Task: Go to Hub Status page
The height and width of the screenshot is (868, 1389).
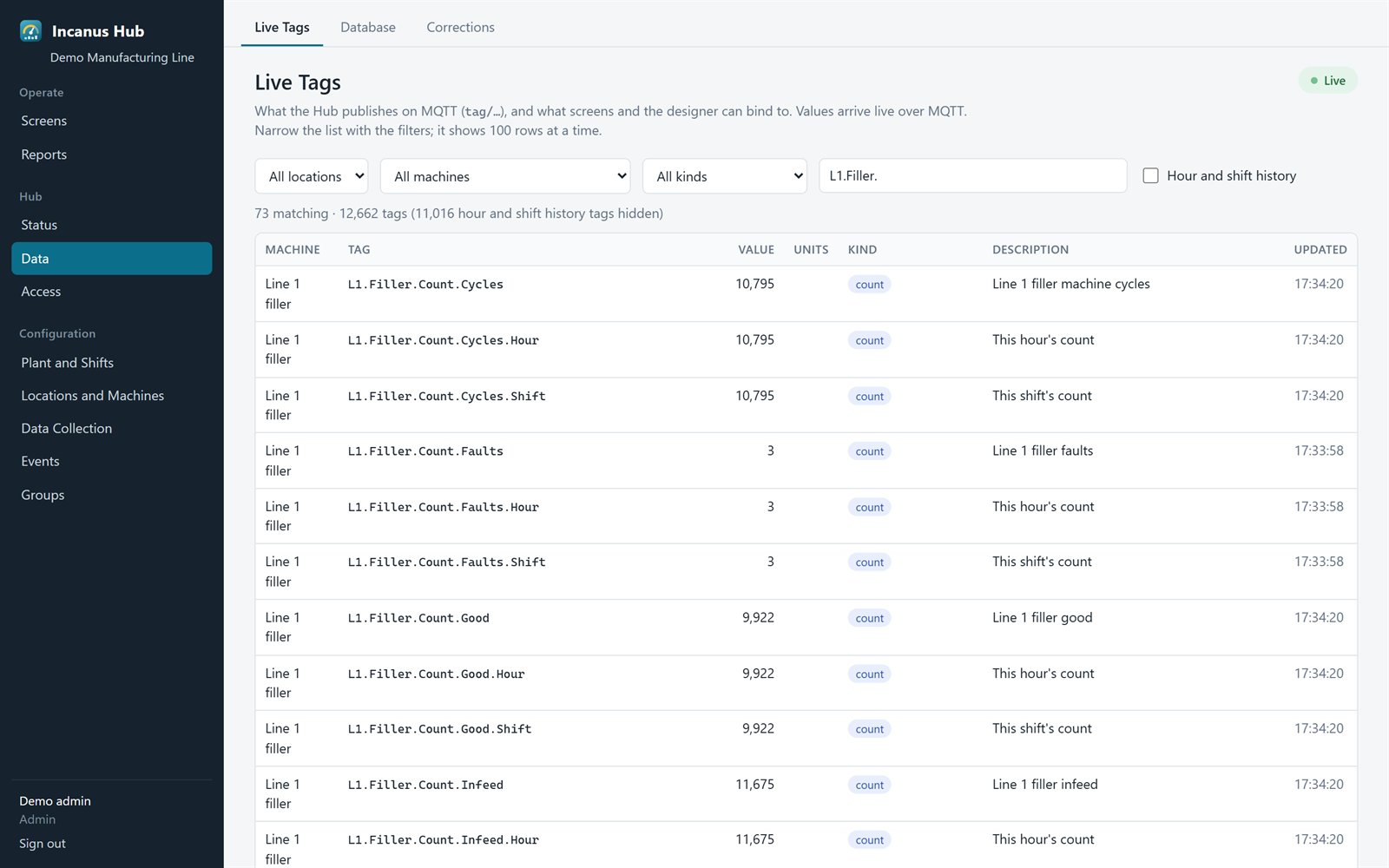Action: coord(111,225)
